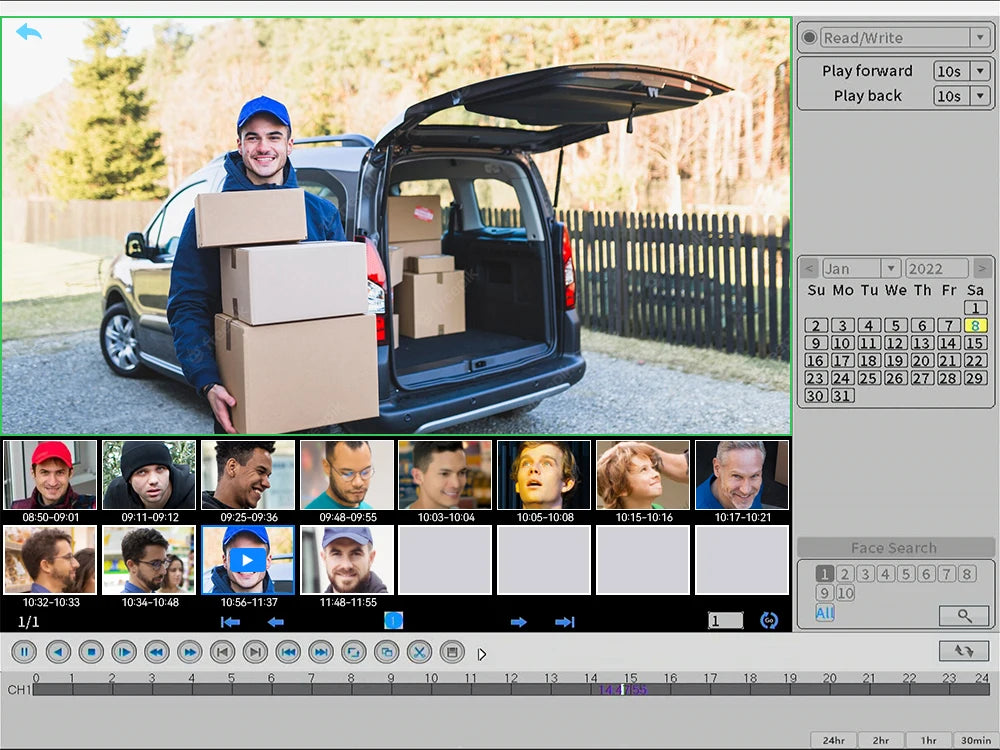Screen dimensions: 1000x750
Task: Click CH1 timeline at hour 9
Action: tap(391, 690)
